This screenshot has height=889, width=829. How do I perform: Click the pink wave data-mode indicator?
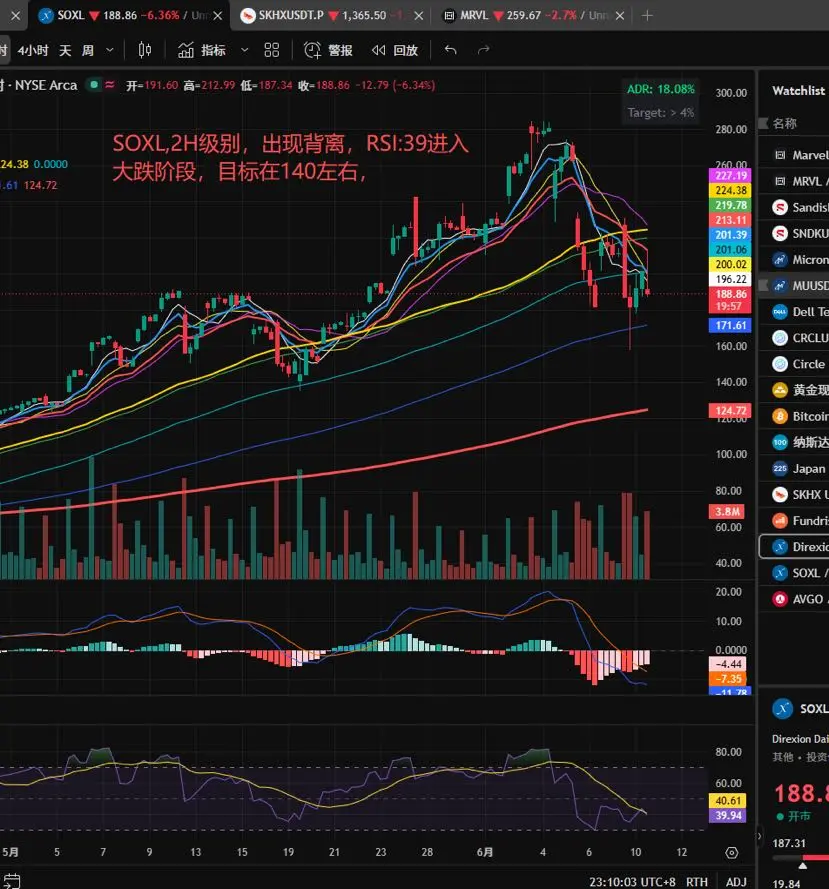click(110, 85)
